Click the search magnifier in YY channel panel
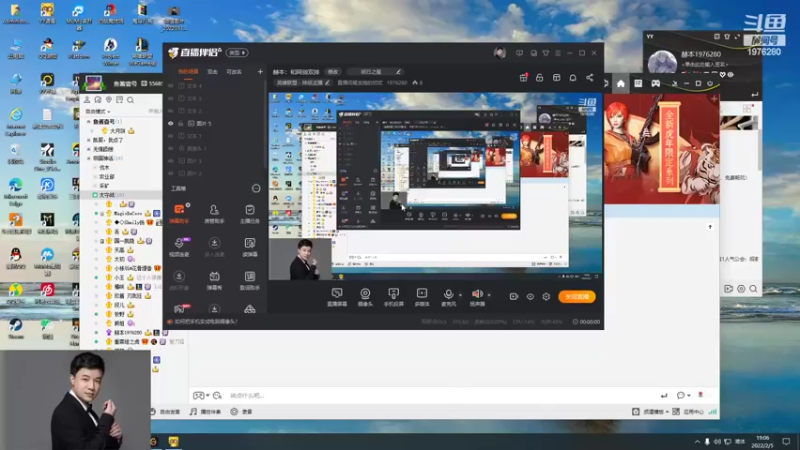This screenshot has height=450, width=800. click(131, 100)
